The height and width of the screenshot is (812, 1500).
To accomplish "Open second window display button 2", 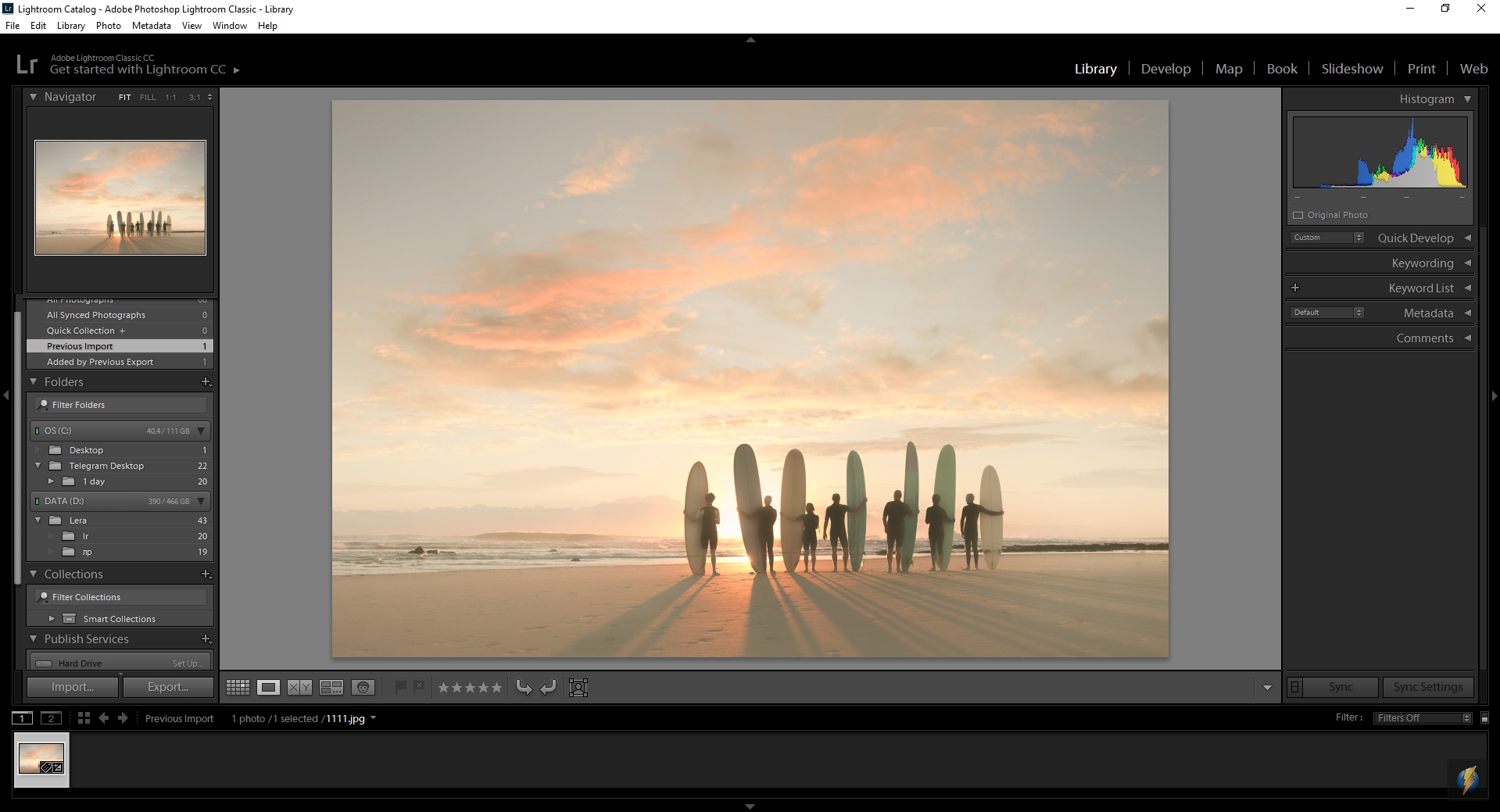I will point(51,718).
